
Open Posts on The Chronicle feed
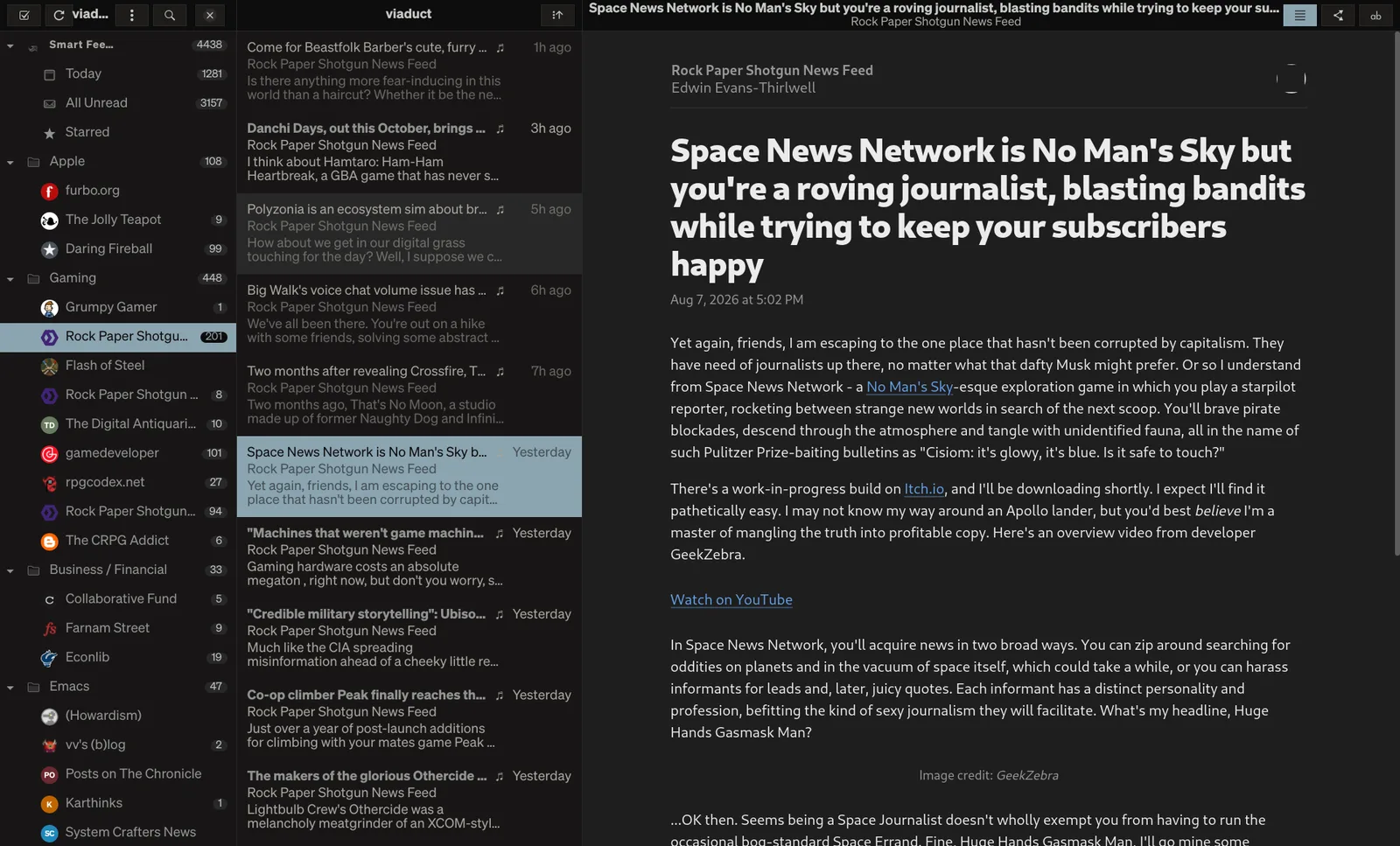[118, 773]
